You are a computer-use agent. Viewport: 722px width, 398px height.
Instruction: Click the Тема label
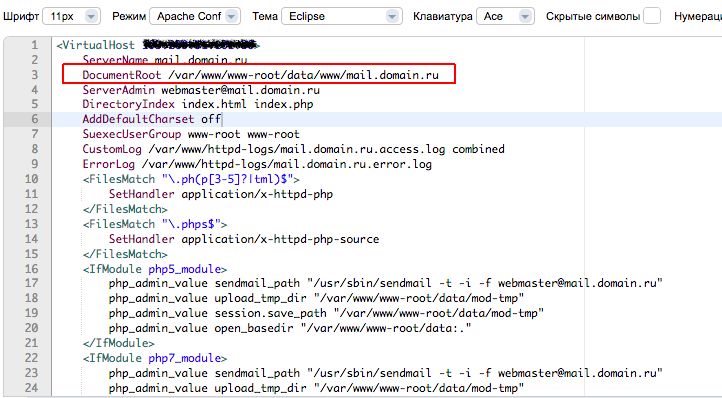(265, 16)
